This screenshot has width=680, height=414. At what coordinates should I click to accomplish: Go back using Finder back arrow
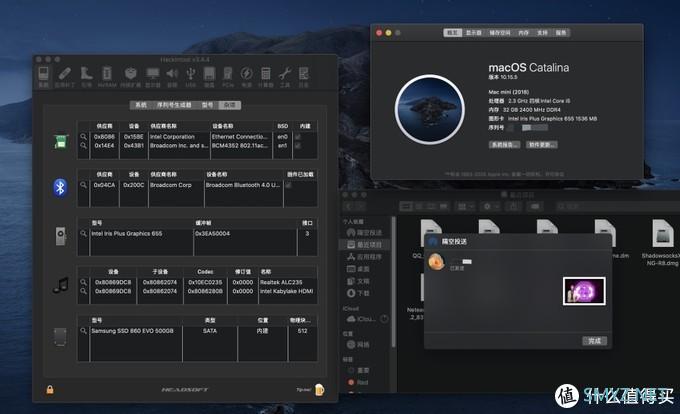click(x=349, y=207)
